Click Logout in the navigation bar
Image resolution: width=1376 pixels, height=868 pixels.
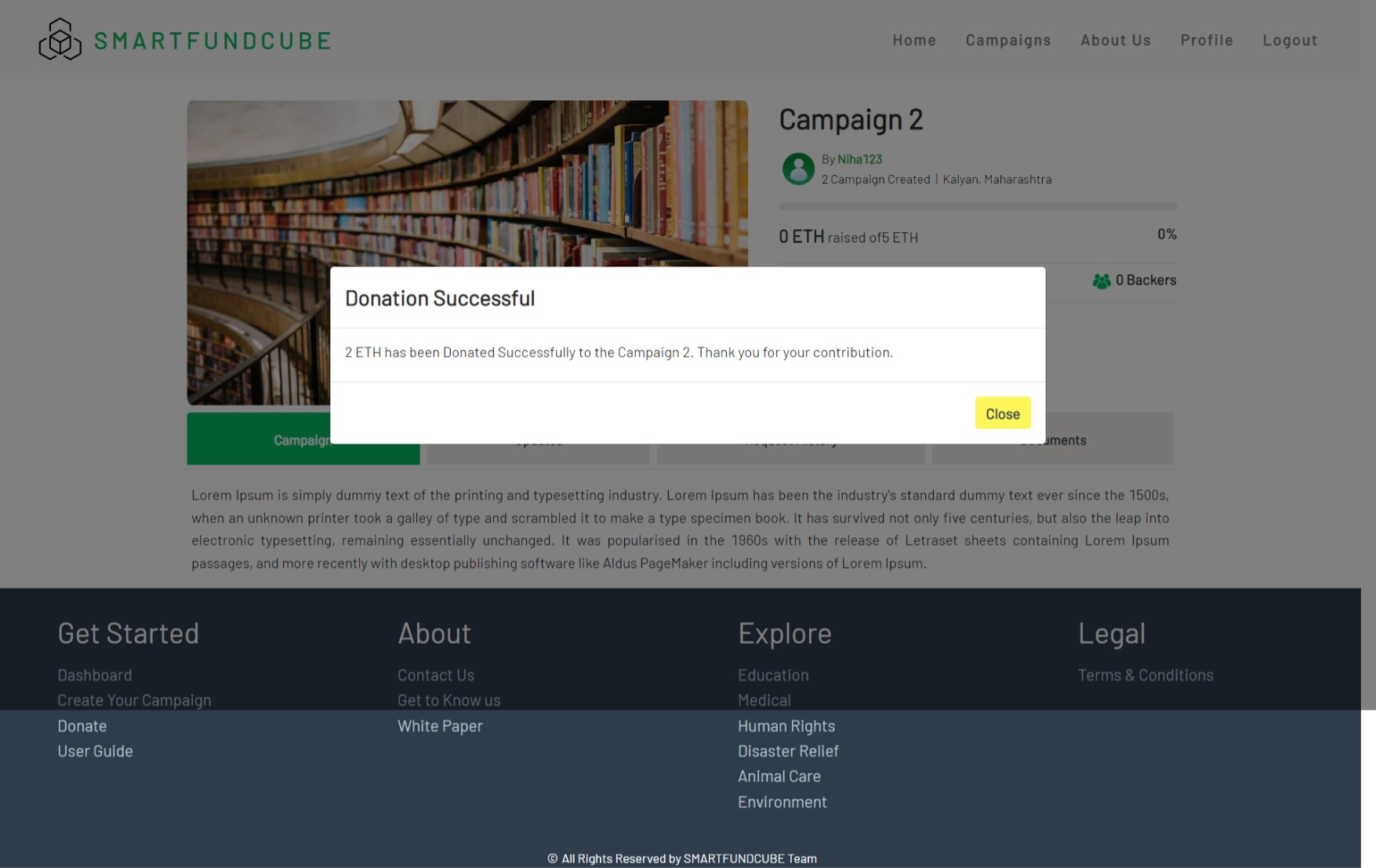1290,39
